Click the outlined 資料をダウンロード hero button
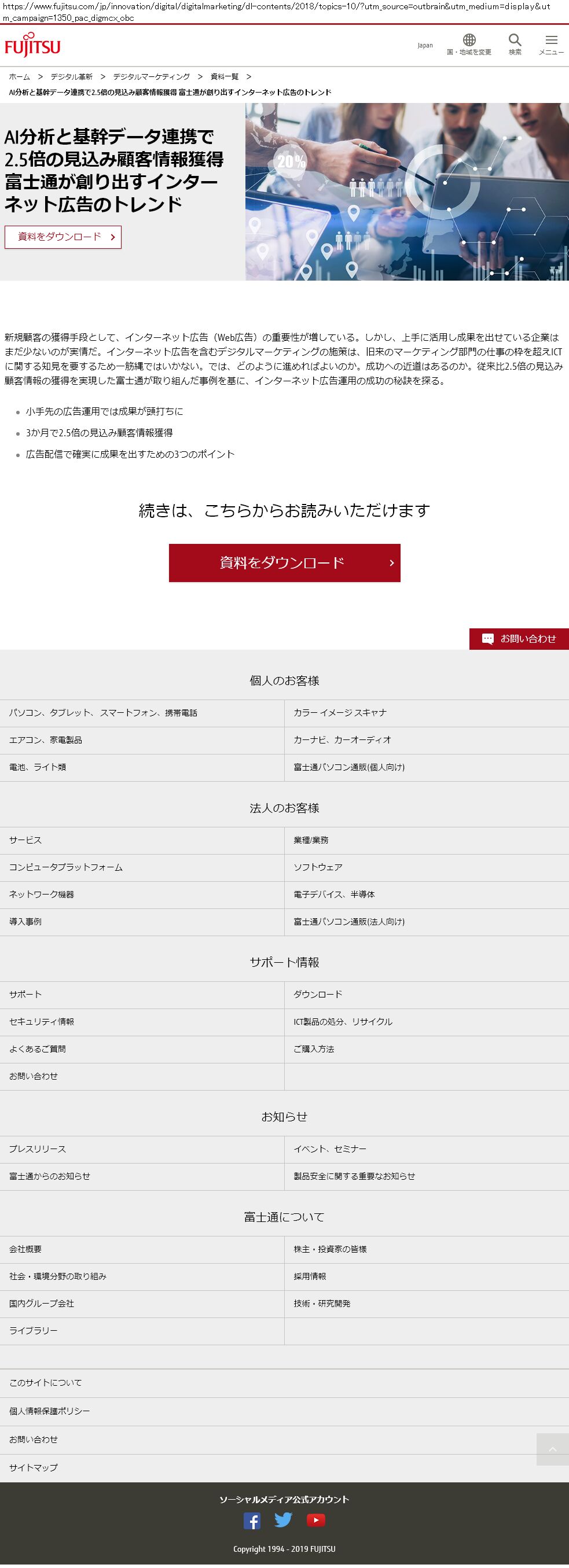The height and width of the screenshot is (1568, 569). click(63, 237)
